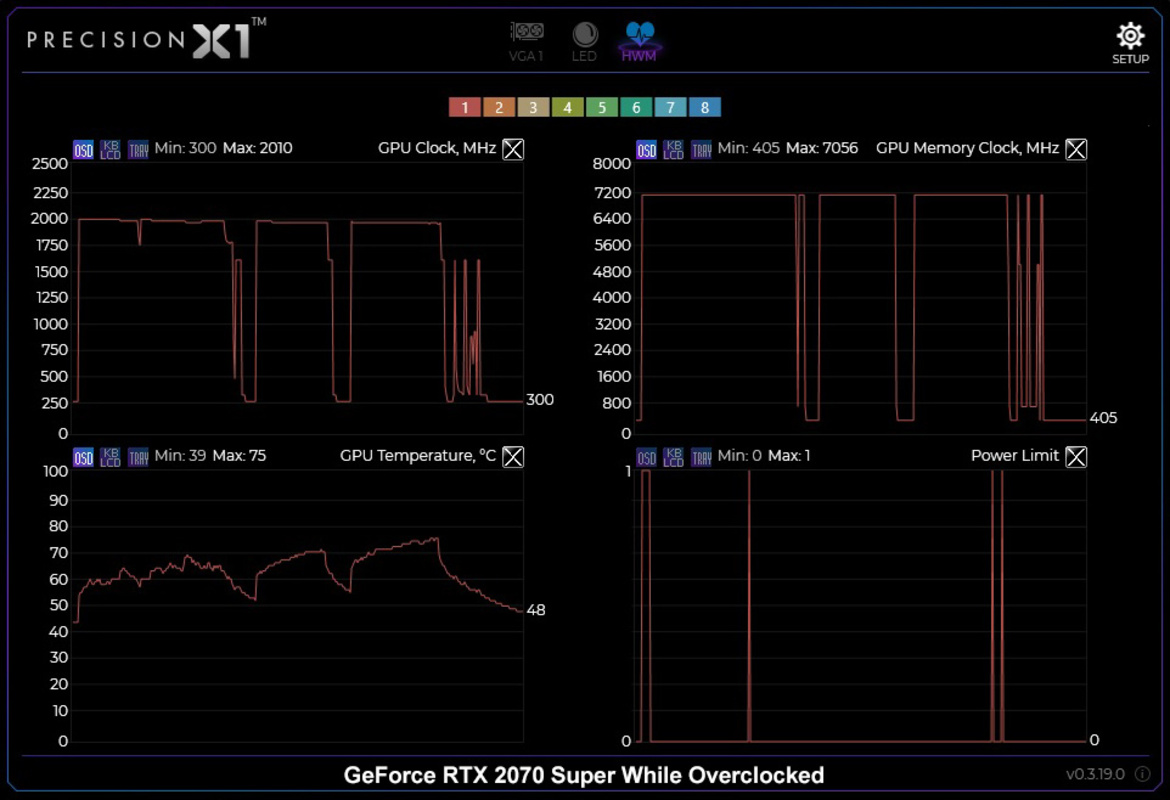Viewport: 1170px width, 800px height.
Task: Select tan profile swatch 3
Action: pyautogui.click(x=533, y=107)
